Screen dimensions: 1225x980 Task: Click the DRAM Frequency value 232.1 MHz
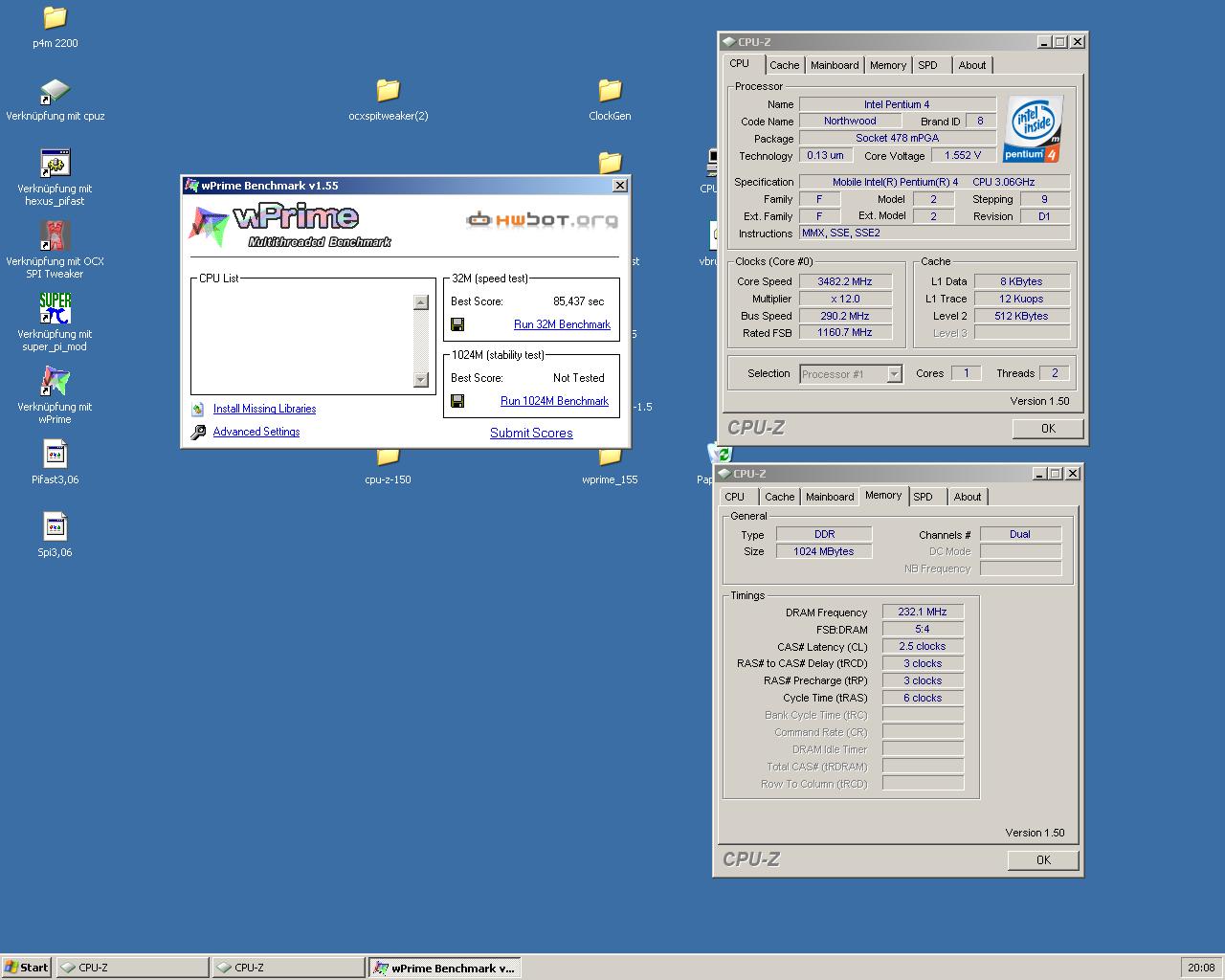click(x=923, y=612)
